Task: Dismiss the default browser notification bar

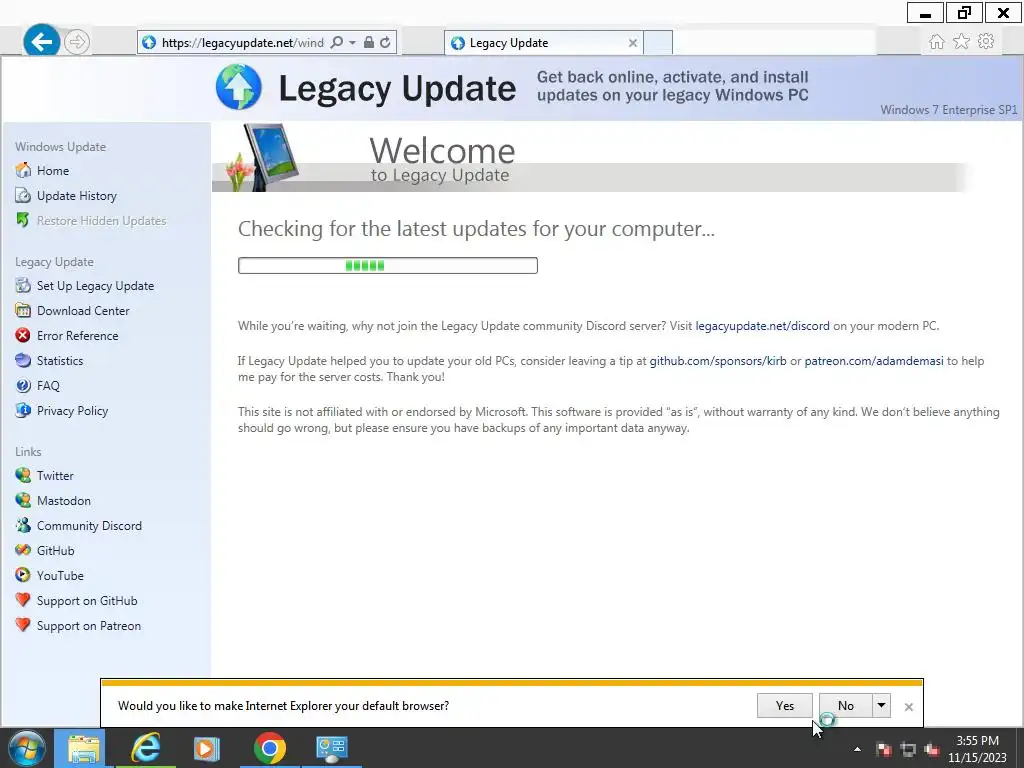Action: click(908, 707)
